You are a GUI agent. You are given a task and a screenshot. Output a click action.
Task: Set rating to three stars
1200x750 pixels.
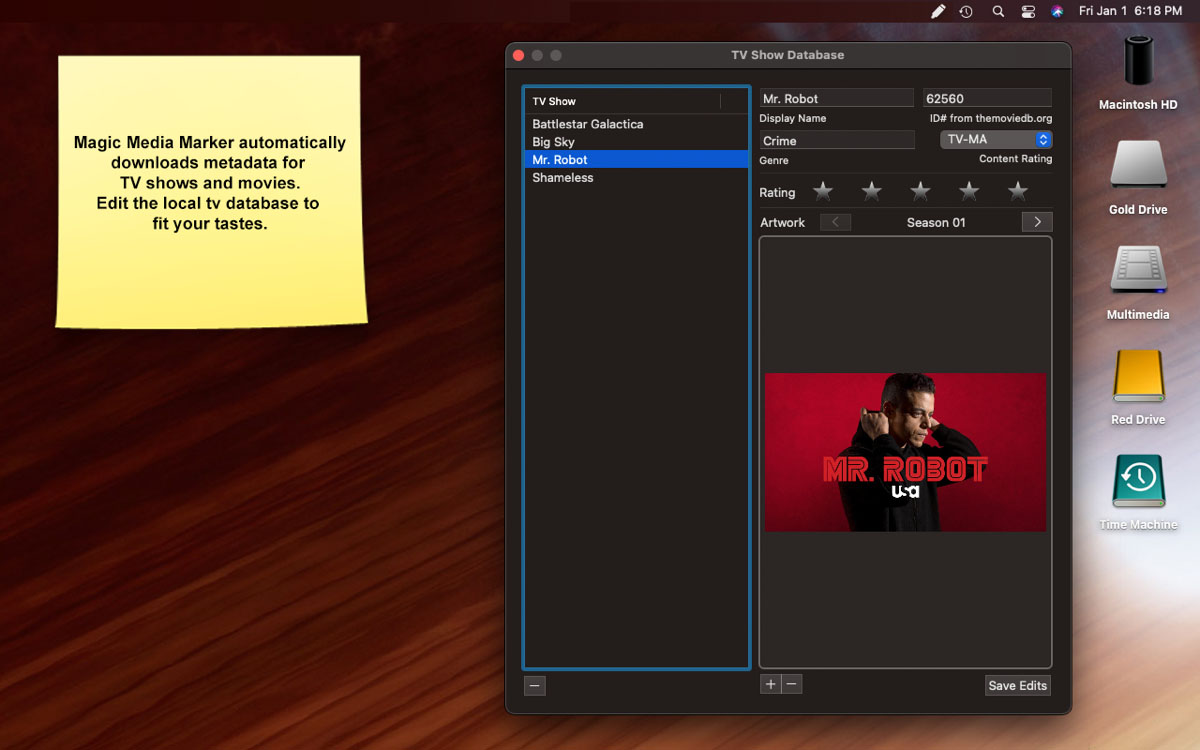click(x=920, y=191)
